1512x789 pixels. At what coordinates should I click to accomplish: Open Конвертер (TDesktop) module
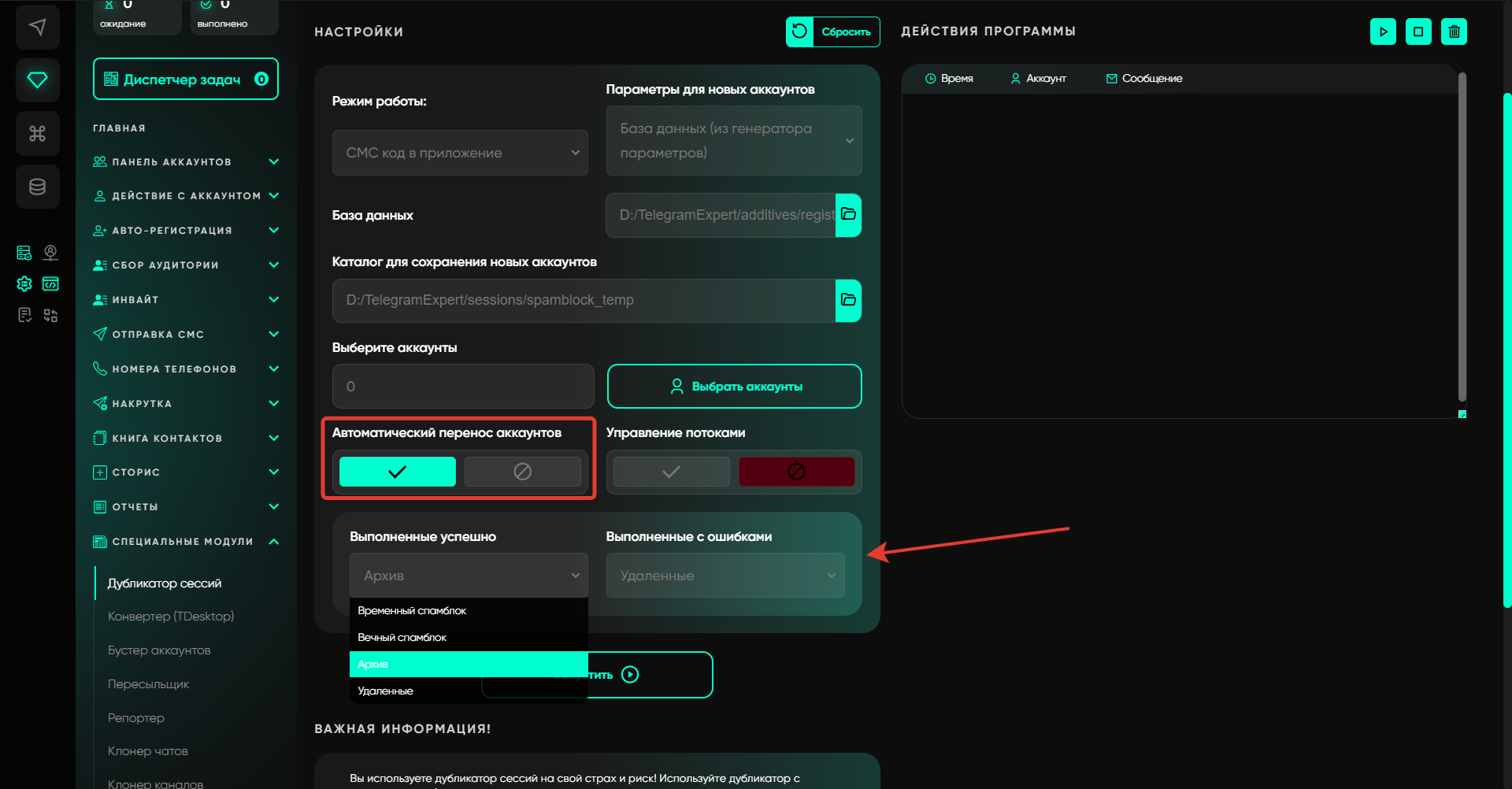pyautogui.click(x=171, y=617)
